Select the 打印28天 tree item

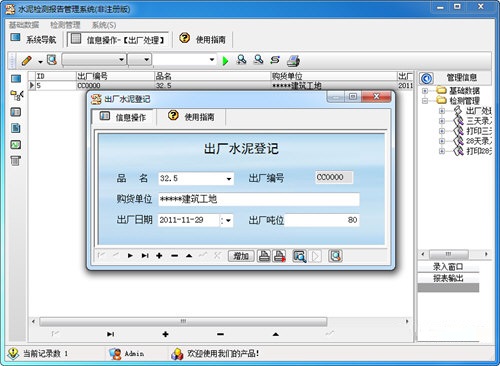coord(479,151)
